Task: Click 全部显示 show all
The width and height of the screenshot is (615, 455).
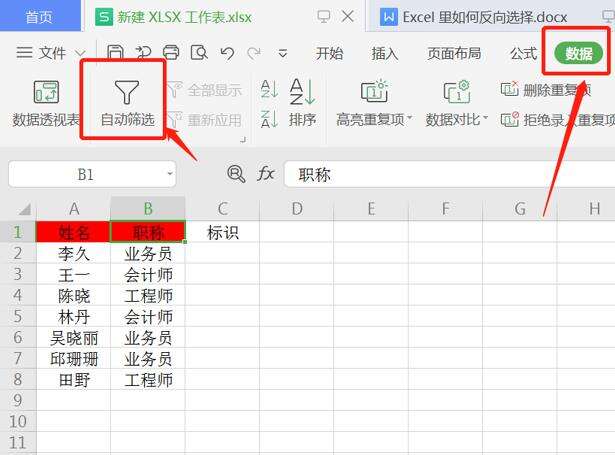Action: tap(205, 90)
